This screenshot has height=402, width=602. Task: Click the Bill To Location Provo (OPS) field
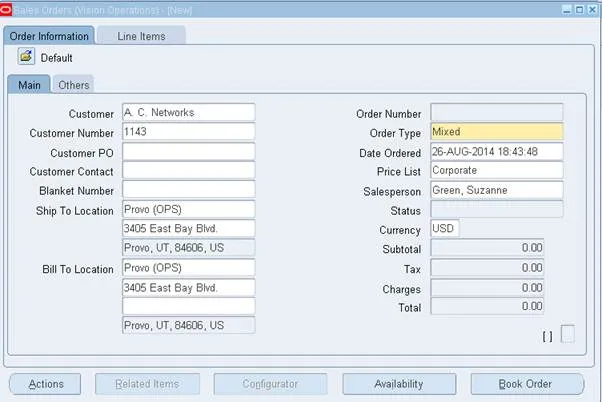tap(189, 268)
